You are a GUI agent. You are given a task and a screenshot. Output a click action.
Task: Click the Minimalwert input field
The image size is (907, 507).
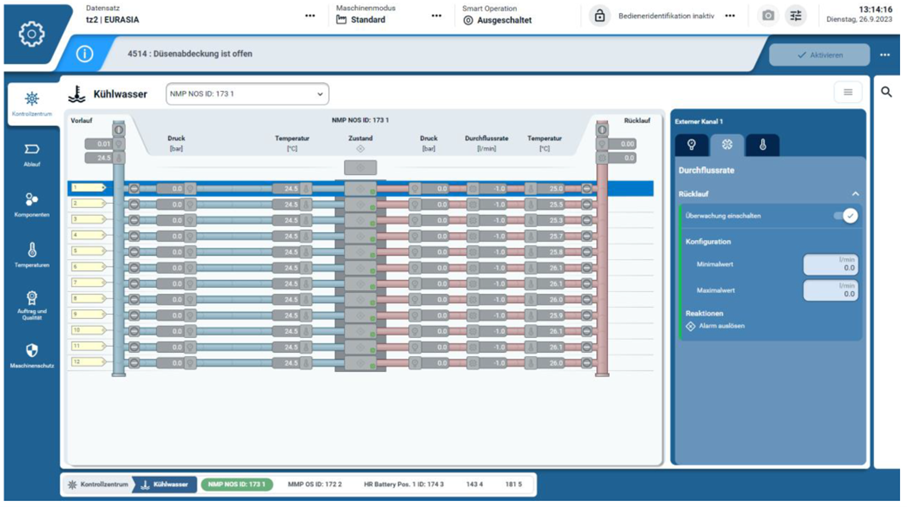click(x=831, y=264)
